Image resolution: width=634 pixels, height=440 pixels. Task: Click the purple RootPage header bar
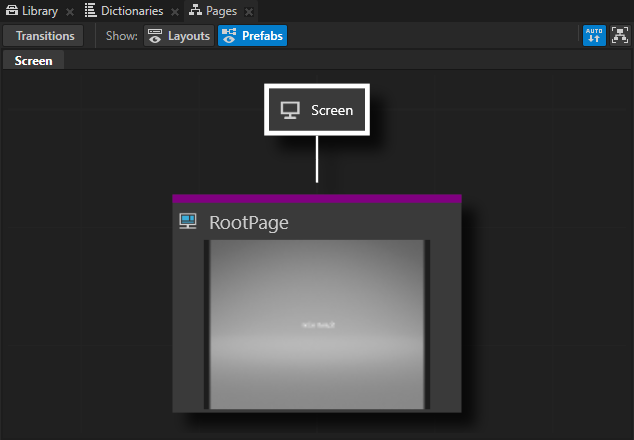tap(317, 199)
